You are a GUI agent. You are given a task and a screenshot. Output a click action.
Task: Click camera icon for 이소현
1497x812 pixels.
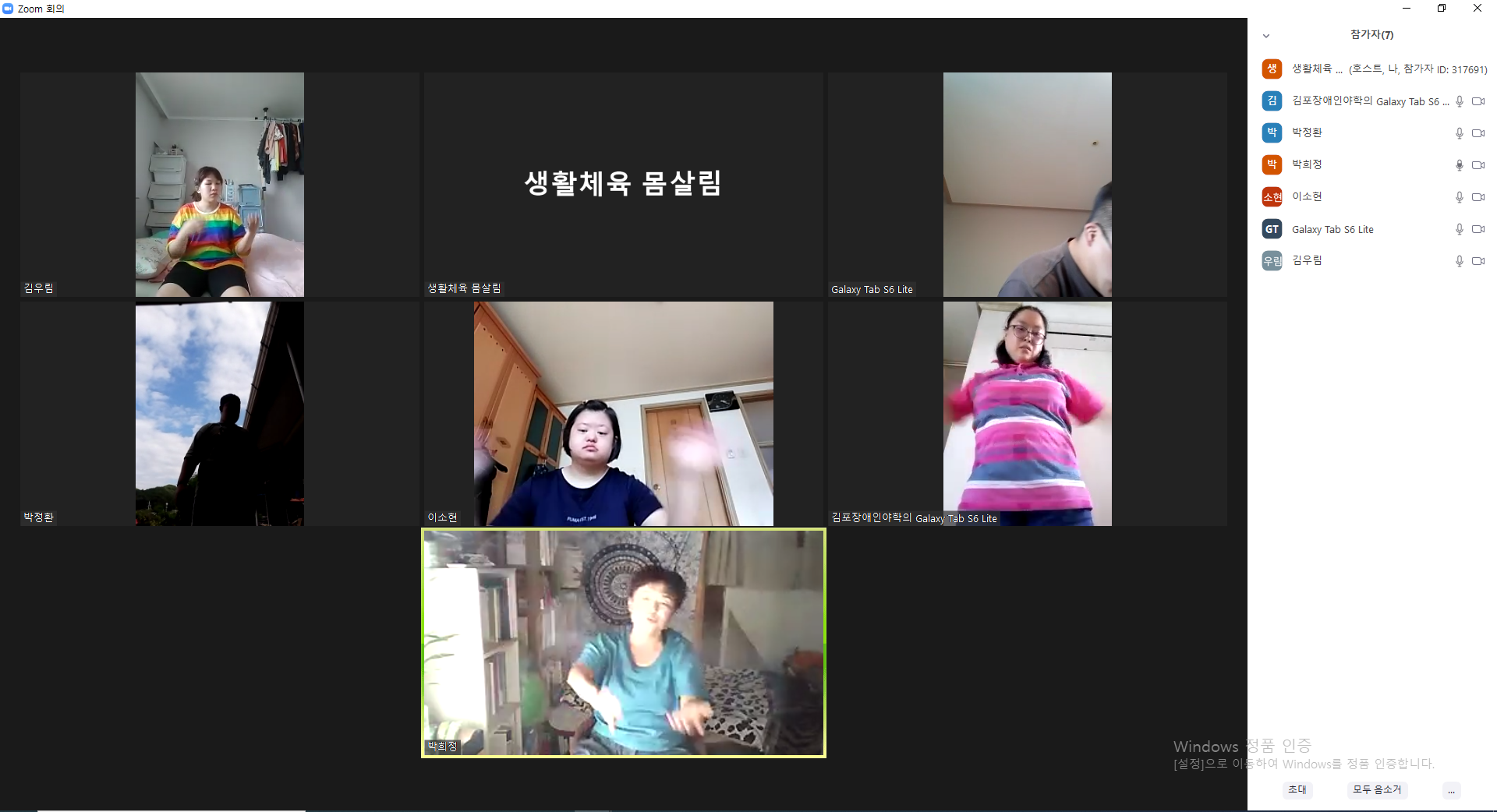tap(1478, 197)
